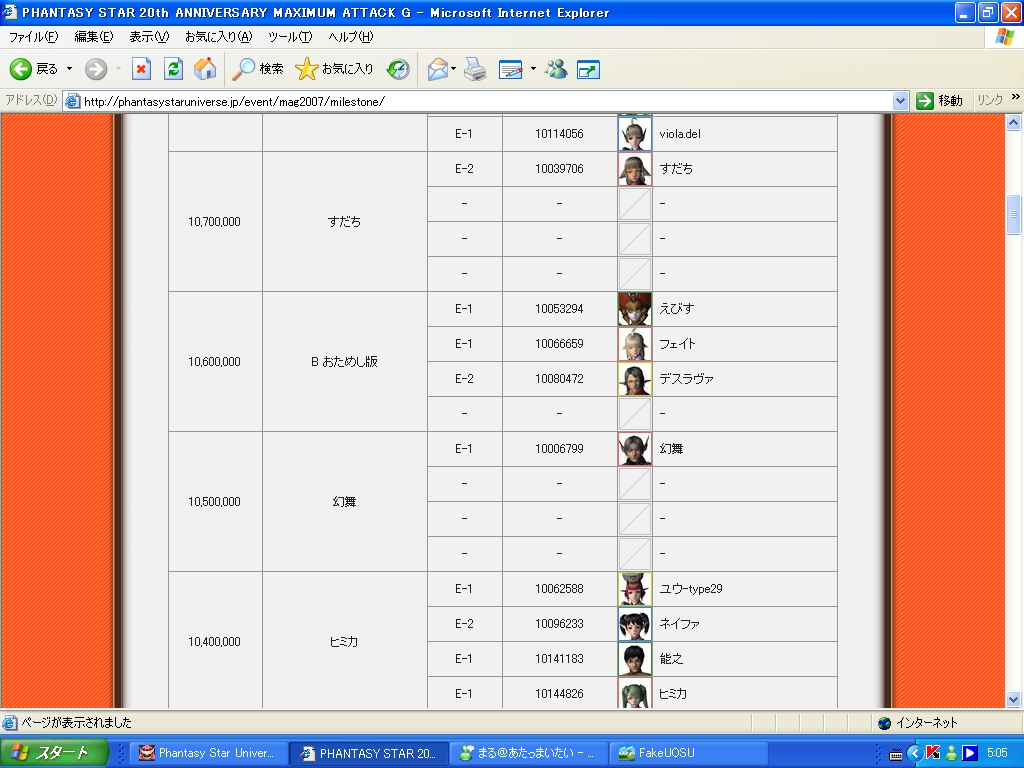Open 検索 search panel
The image size is (1024, 768).
[258, 69]
